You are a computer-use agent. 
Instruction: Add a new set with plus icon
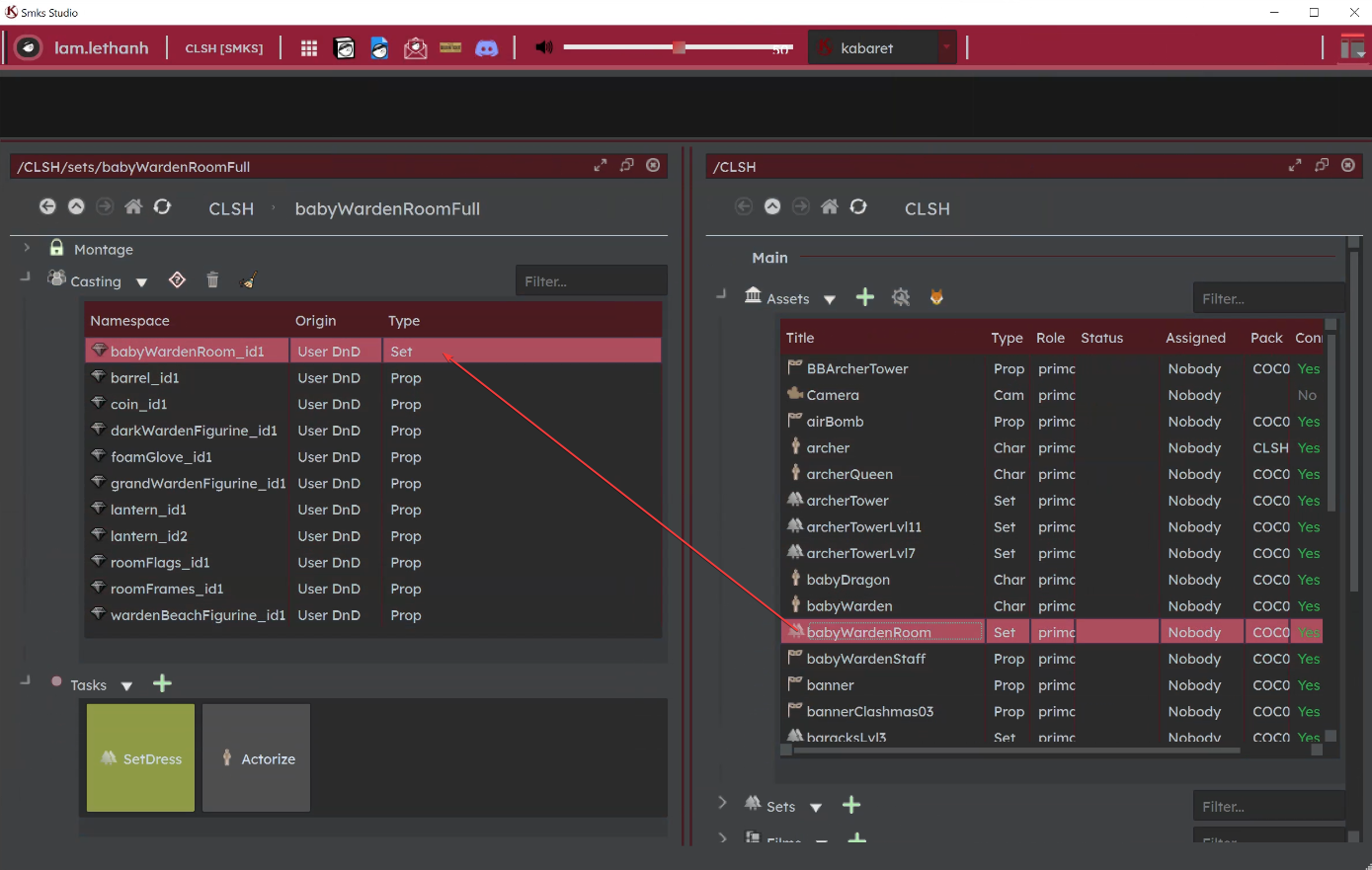point(851,805)
